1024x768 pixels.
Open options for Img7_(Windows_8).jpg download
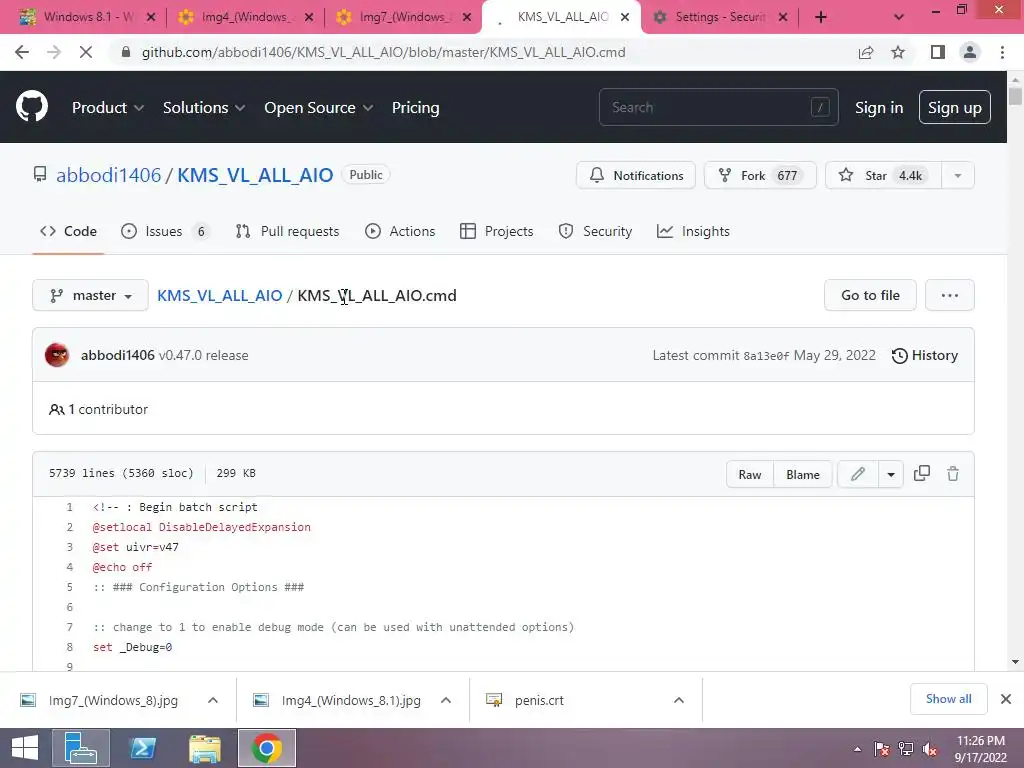(213, 700)
